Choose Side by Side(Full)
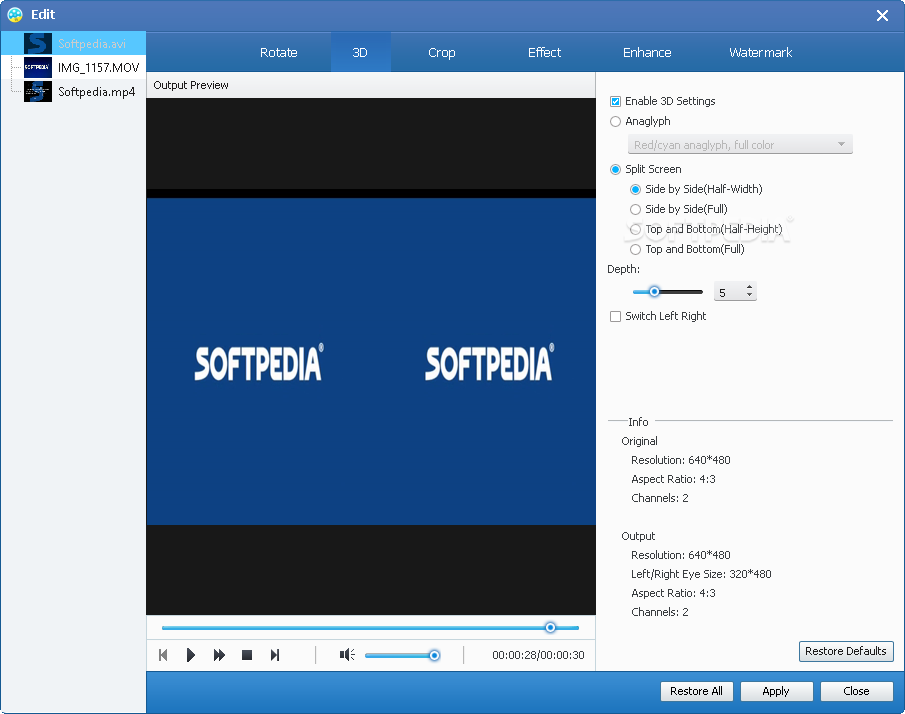The height and width of the screenshot is (714, 905). point(635,209)
